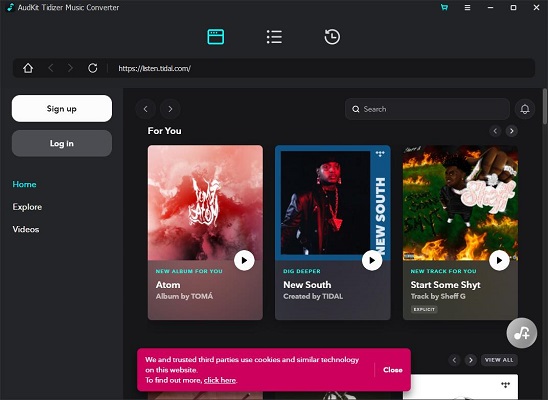Viewport: 548px width, 400px height.
Task: Click the EXPLICIT badge
Action: [x=424, y=309]
